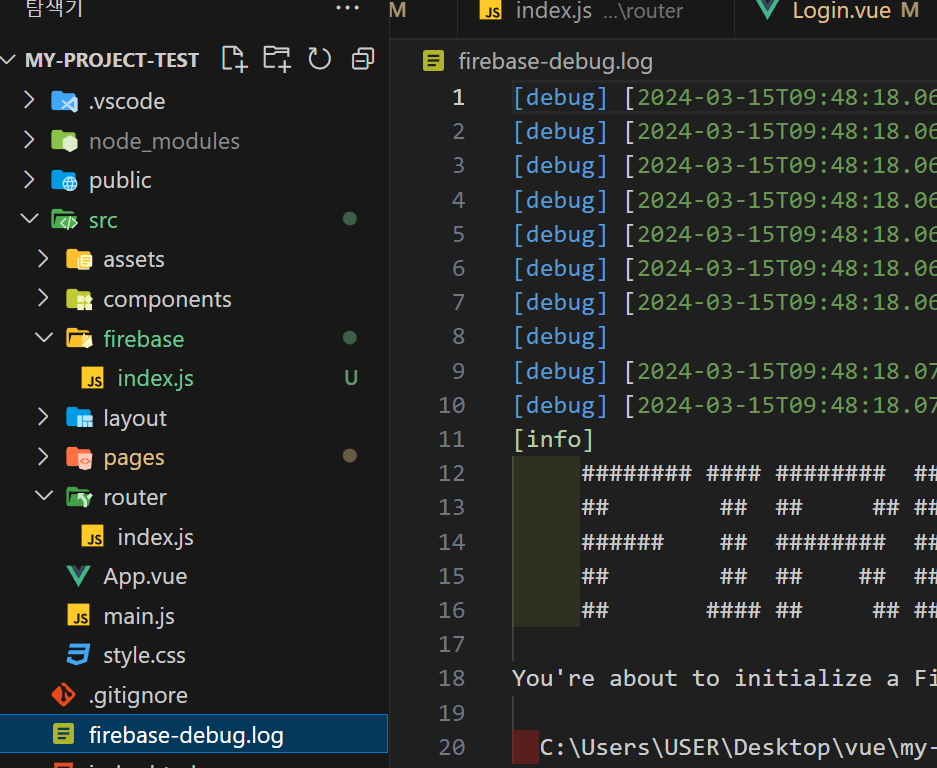Click line number 1 in gutter
This screenshot has width=937, height=768.
(458, 97)
